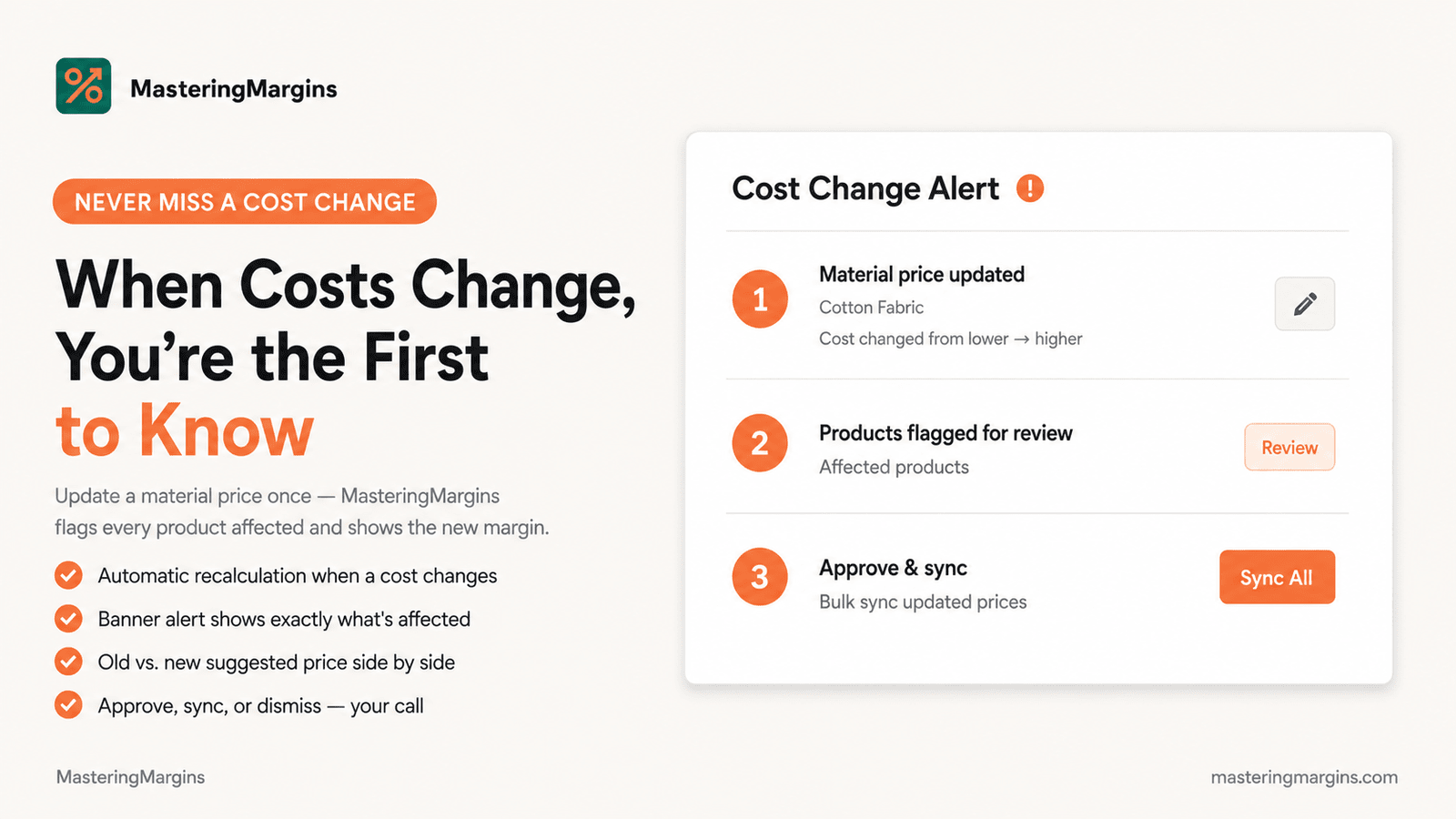
Task: Open the masteringmargins.com link
Action: click(x=1304, y=777)
